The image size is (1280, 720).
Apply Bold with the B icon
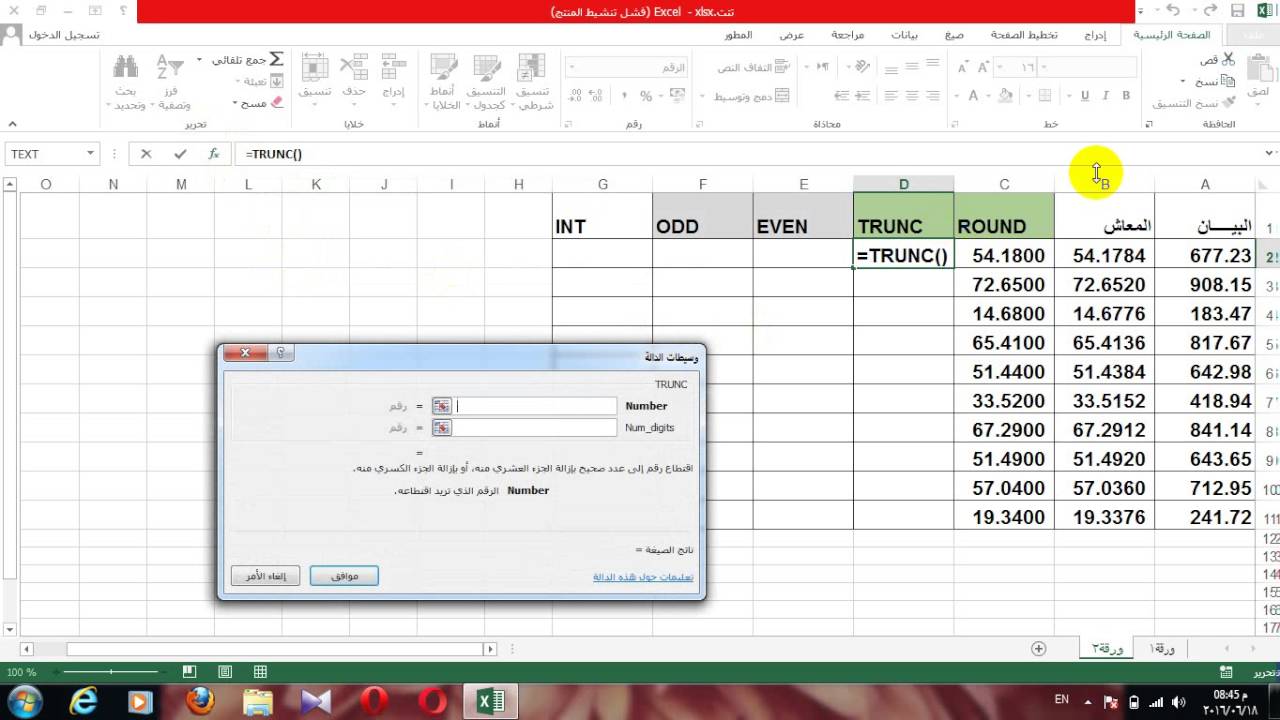point(1126,96)
